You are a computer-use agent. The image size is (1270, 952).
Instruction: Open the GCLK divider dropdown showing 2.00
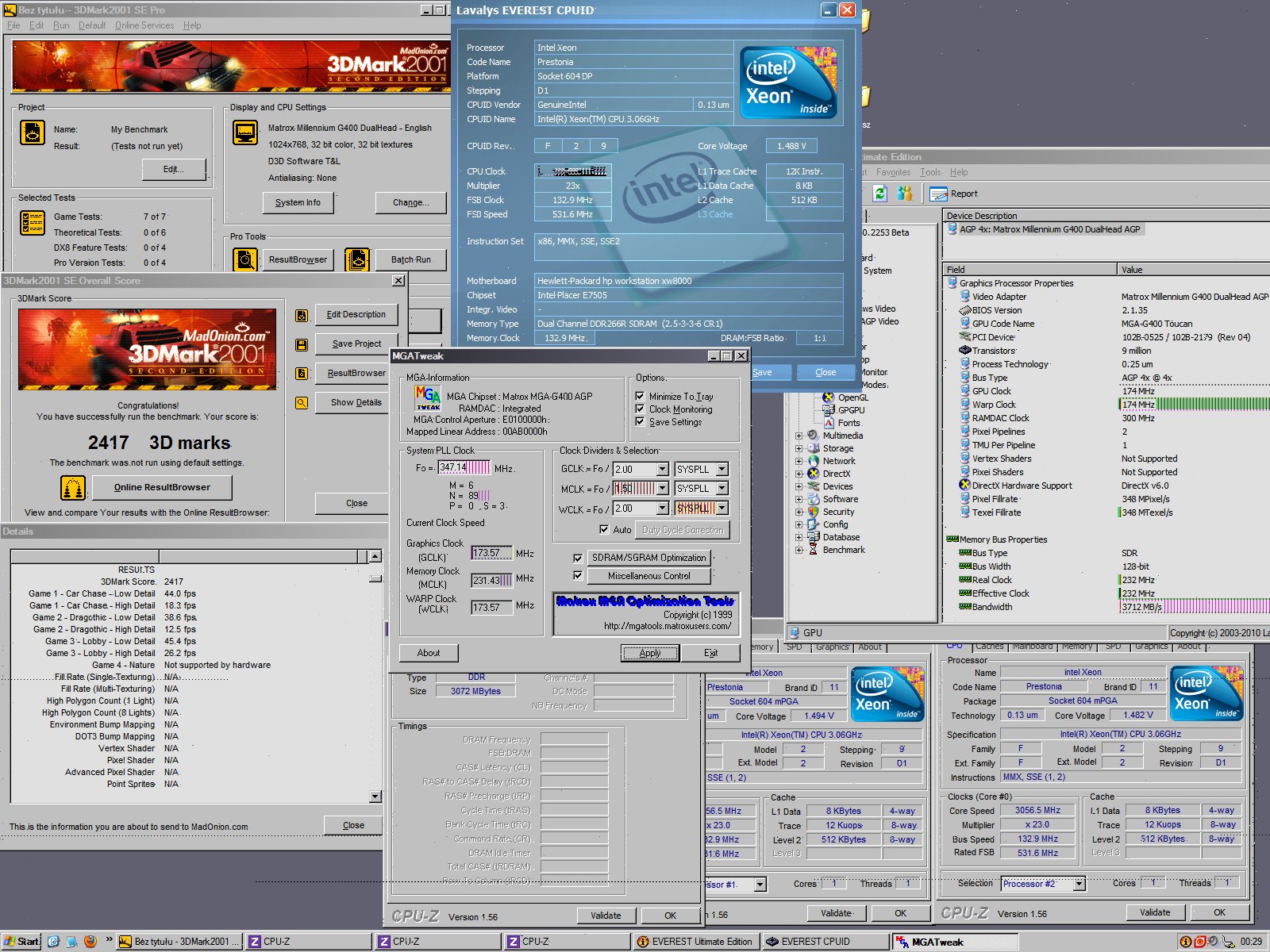[662, 469]
